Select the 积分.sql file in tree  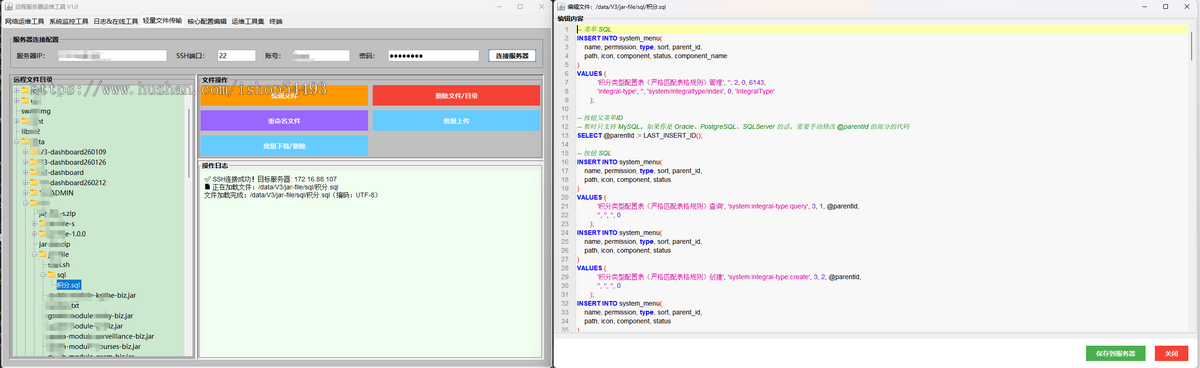click(x=68, y=285)
